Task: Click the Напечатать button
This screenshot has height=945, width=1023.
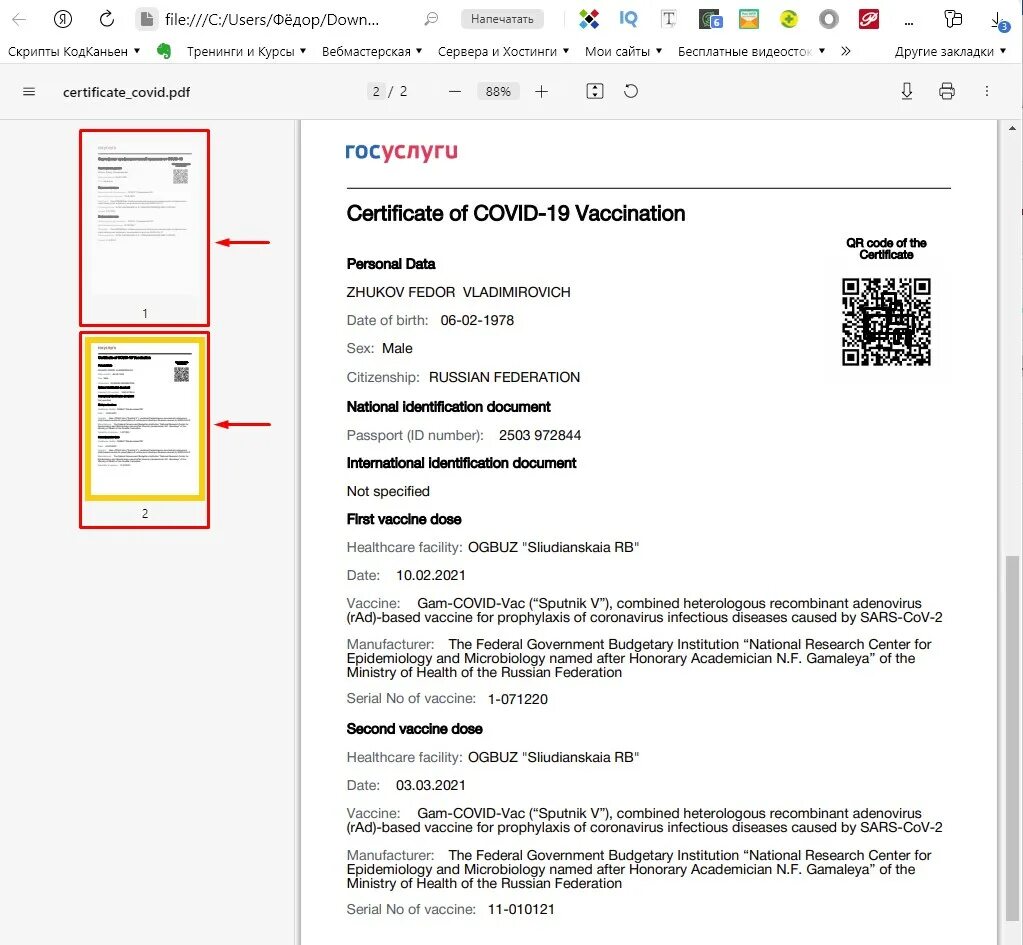Action: click(x=502, y=19)
